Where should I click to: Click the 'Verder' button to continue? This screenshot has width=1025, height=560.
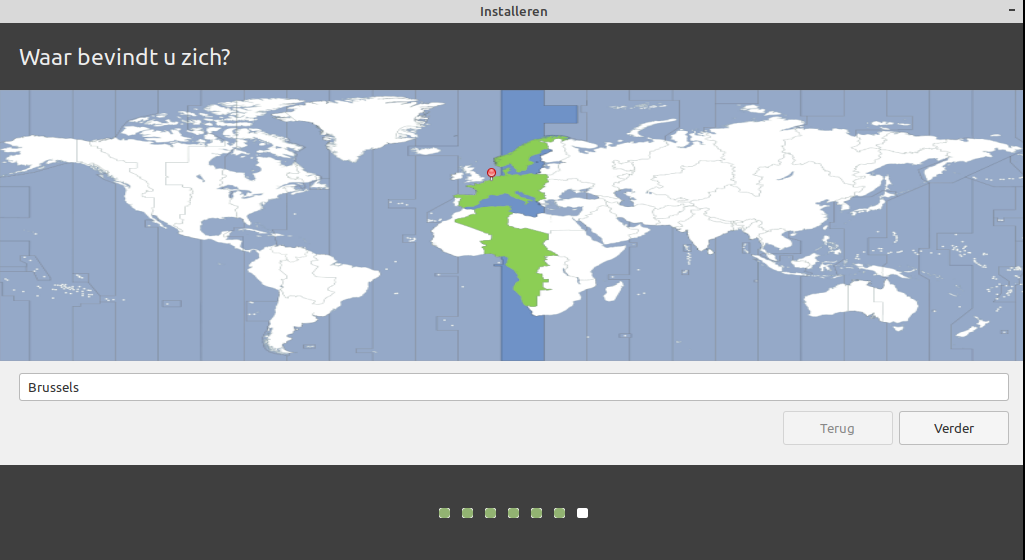point(953,428)
